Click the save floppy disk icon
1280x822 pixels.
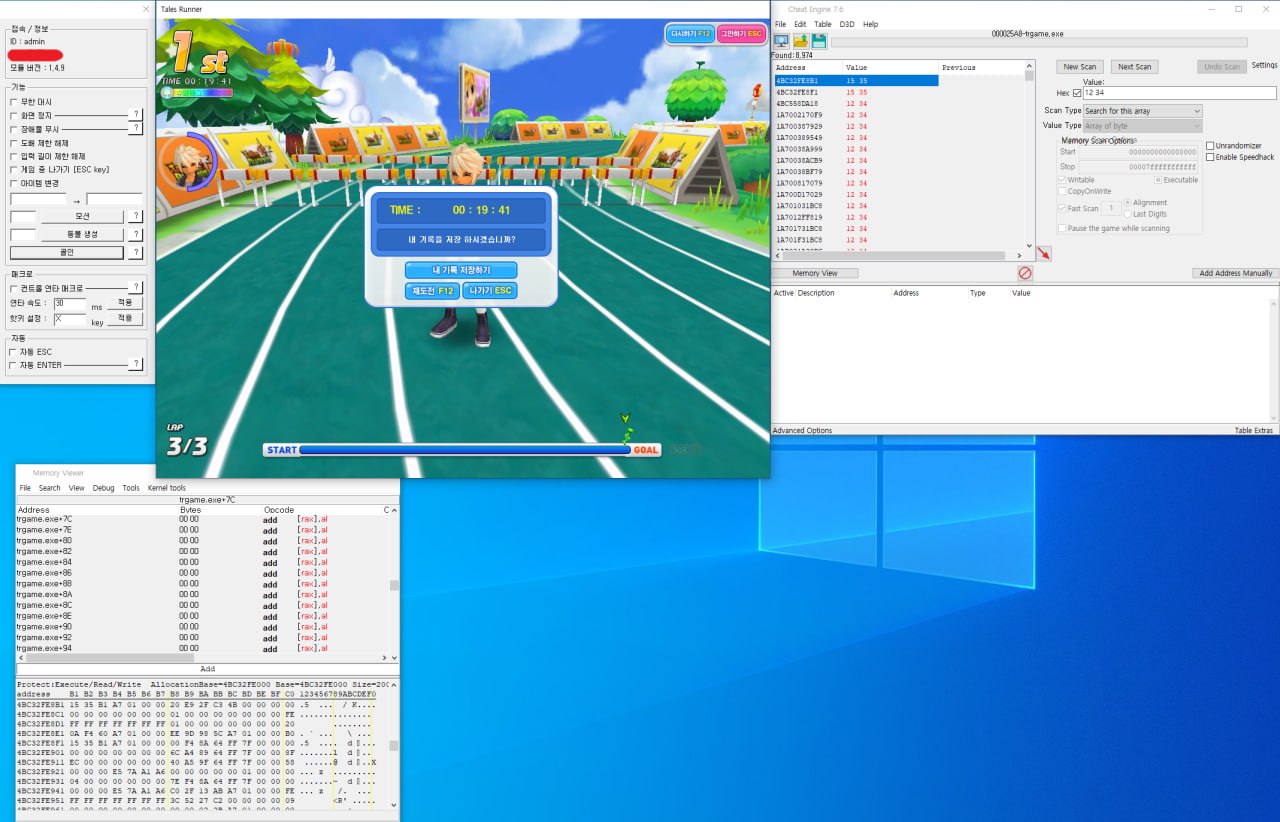819,41
